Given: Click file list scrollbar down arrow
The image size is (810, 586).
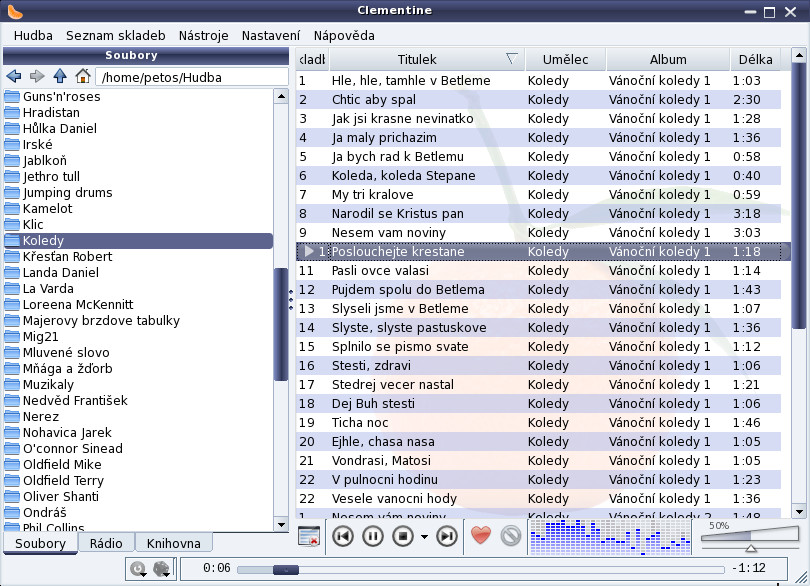Looking at the screenshot, I should 281,525.
